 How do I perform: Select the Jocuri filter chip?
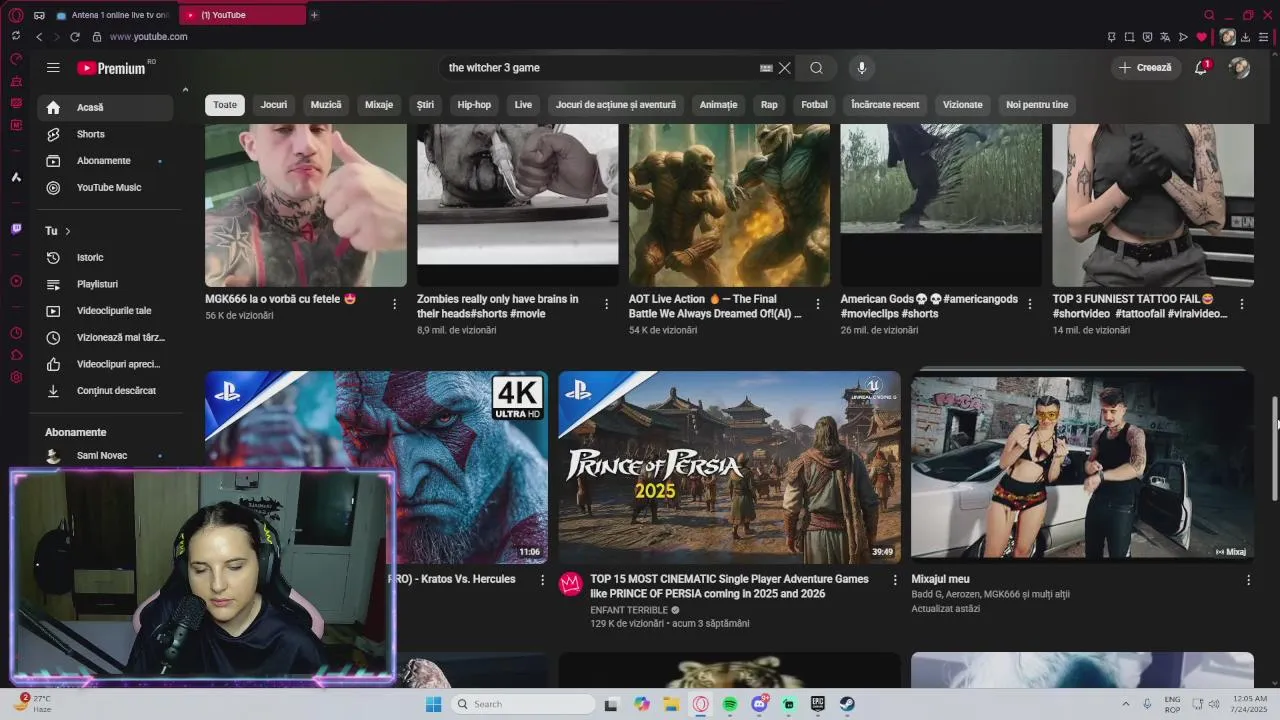click(x=274, y=105)
